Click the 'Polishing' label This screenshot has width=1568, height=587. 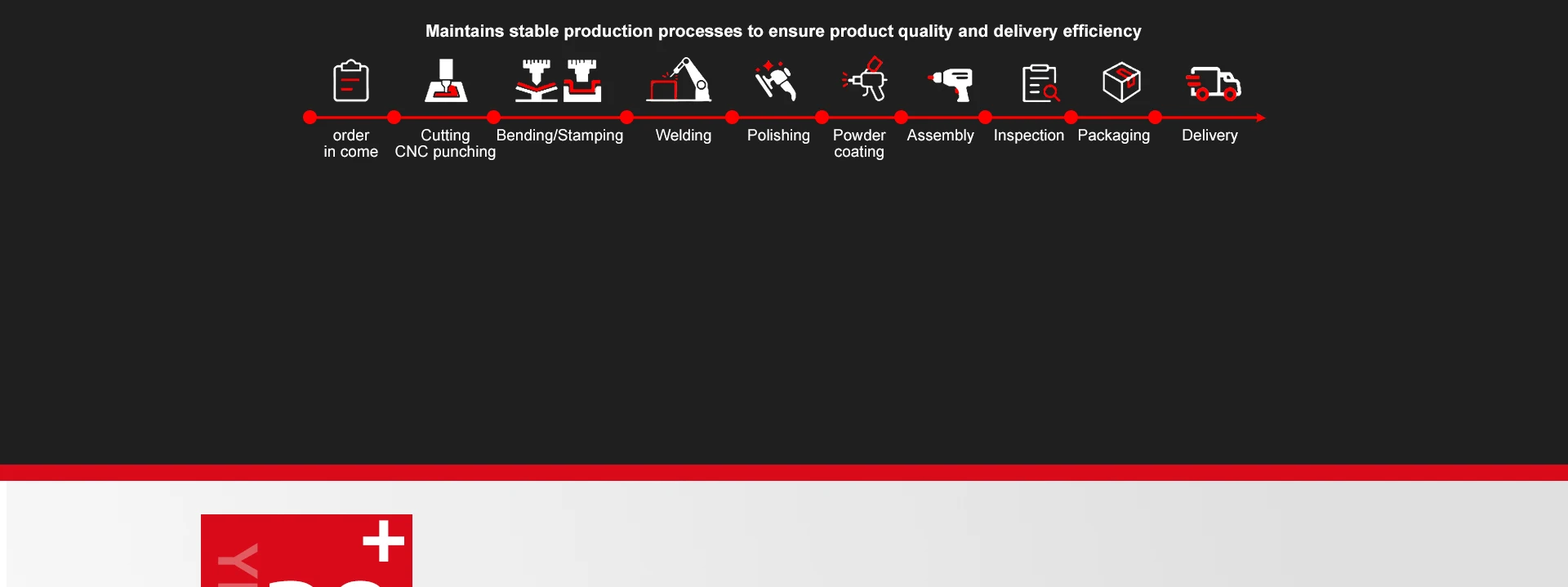coord(778,136)
